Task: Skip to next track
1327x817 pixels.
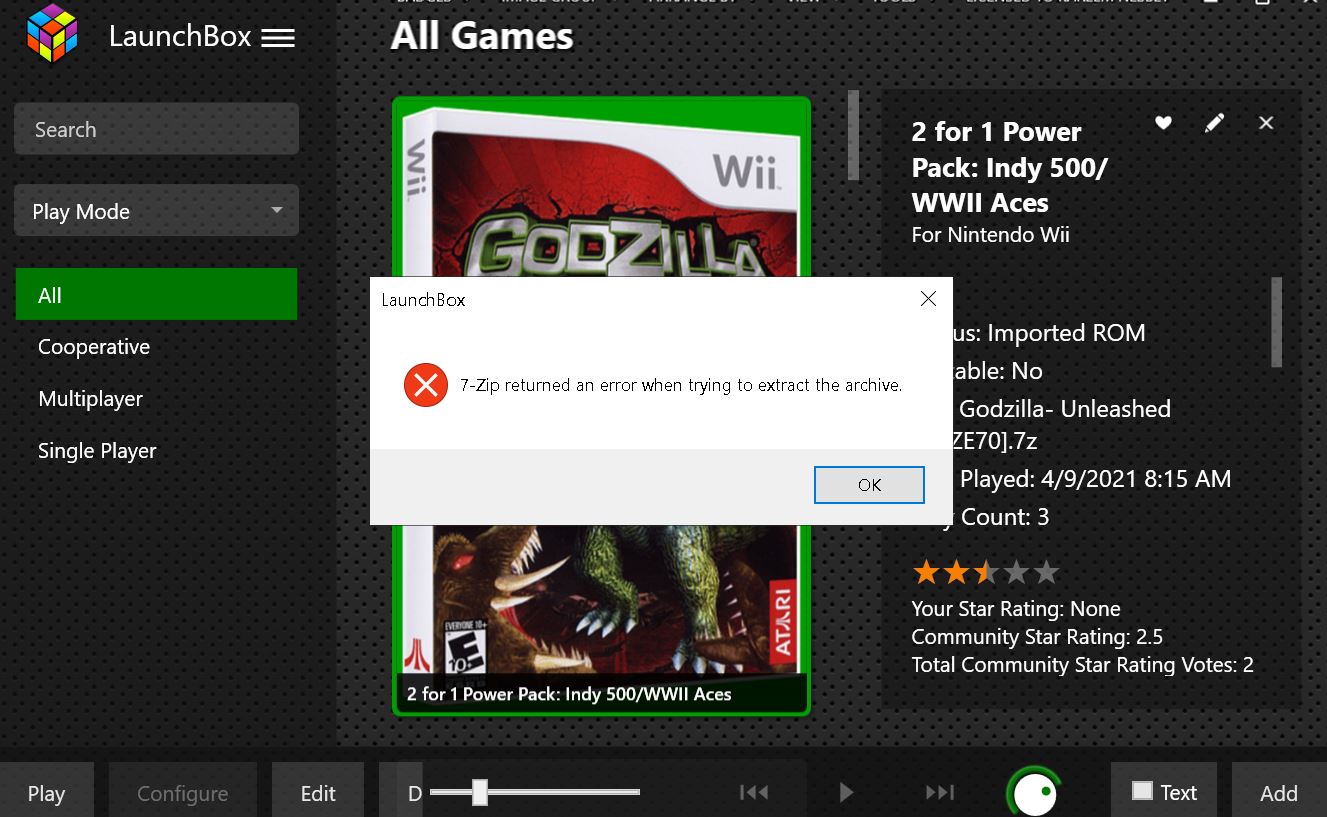Action: click(939, 793)
